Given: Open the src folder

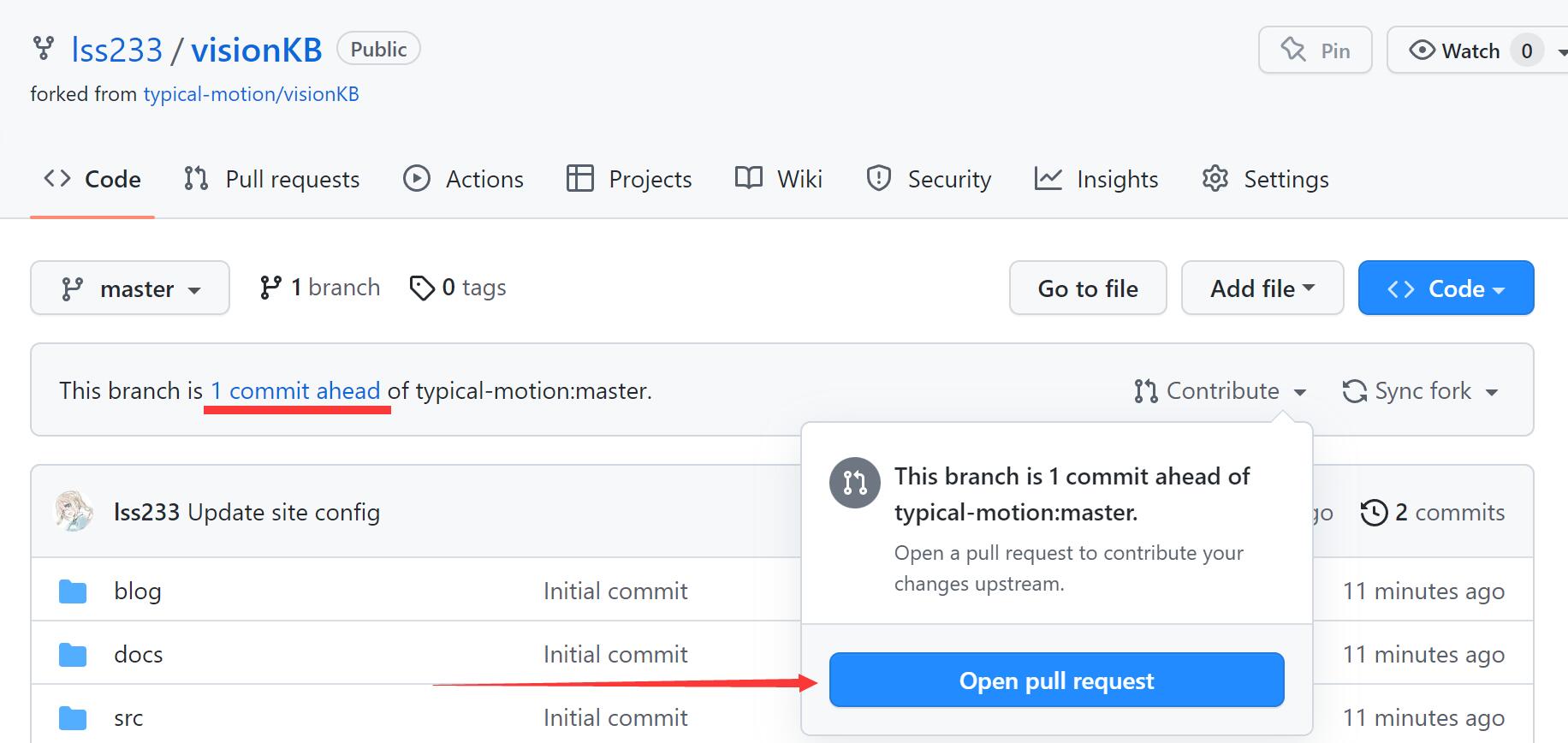Looking at the screenshot, I should [128, 717].
